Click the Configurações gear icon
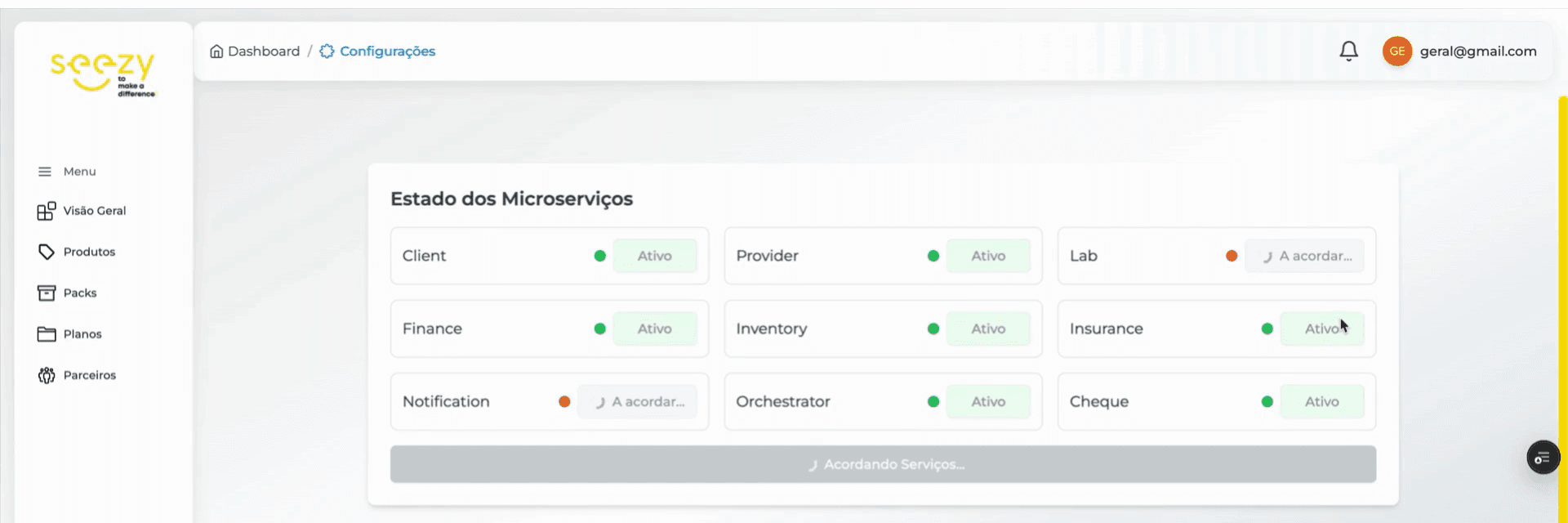1568x523 pixels. point(327,51)
